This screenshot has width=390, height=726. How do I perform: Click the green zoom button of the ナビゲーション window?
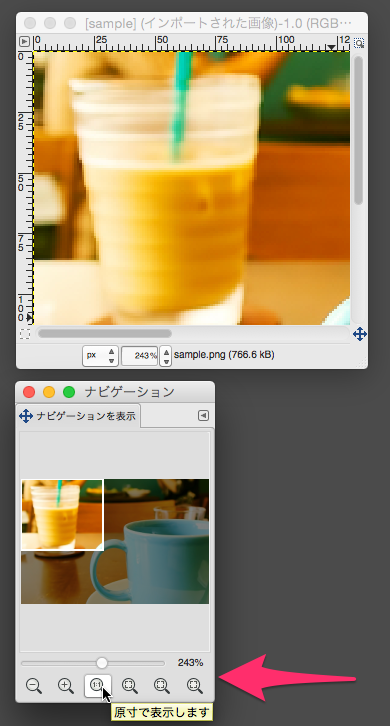[69, 392]
